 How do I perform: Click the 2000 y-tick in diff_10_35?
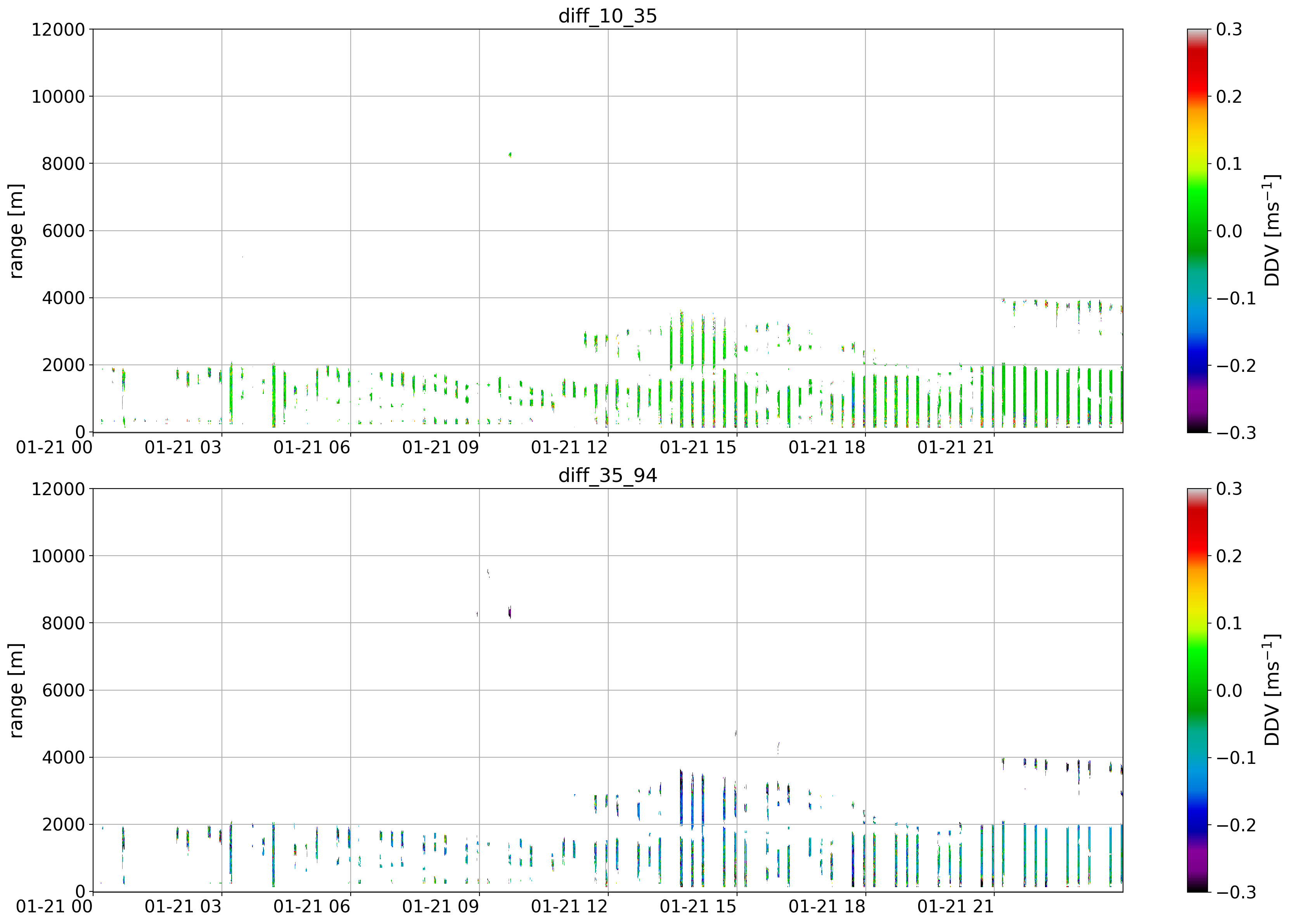tap(64, 365)
